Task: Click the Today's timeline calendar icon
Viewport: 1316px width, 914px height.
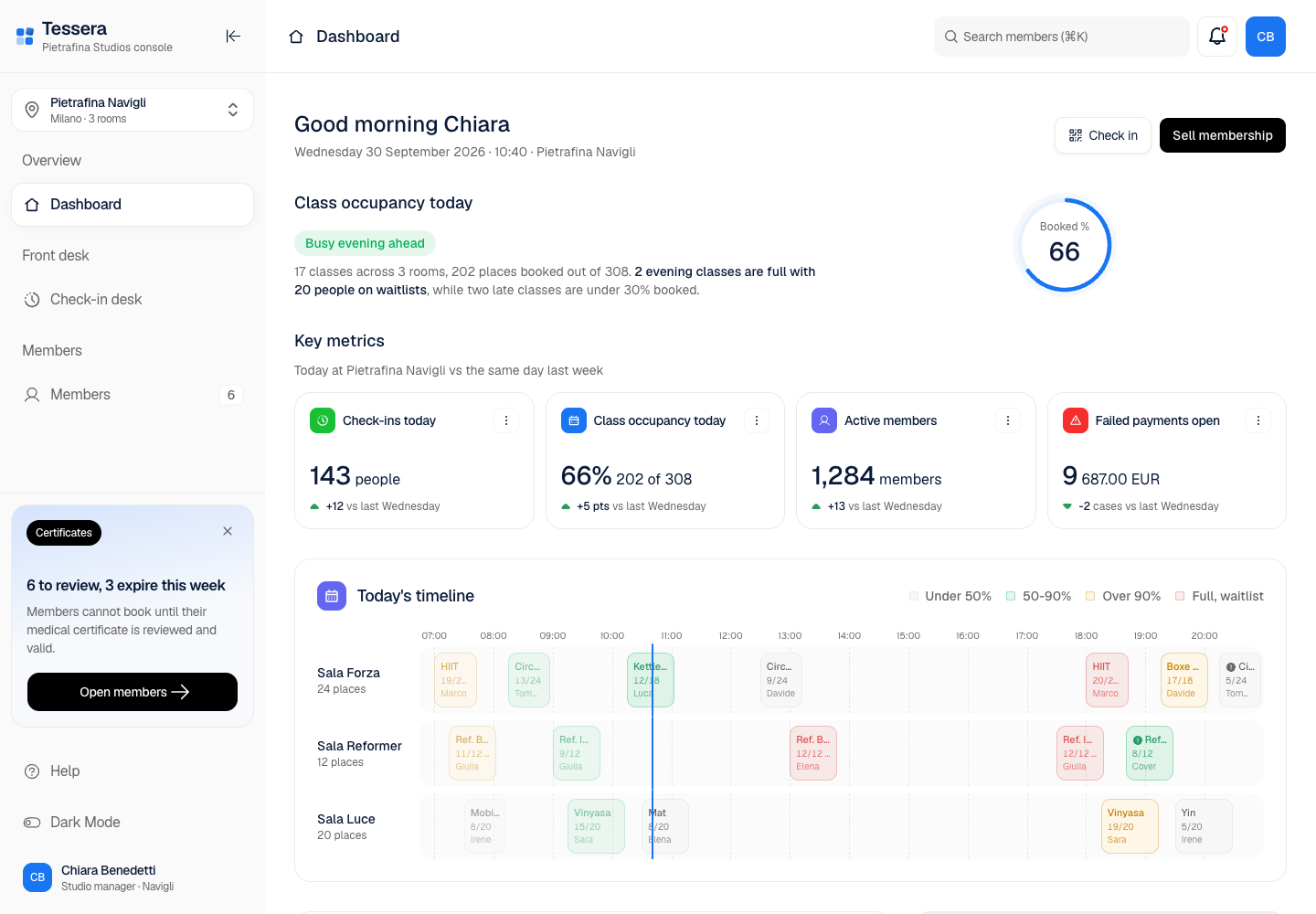Action: (332, 596)
